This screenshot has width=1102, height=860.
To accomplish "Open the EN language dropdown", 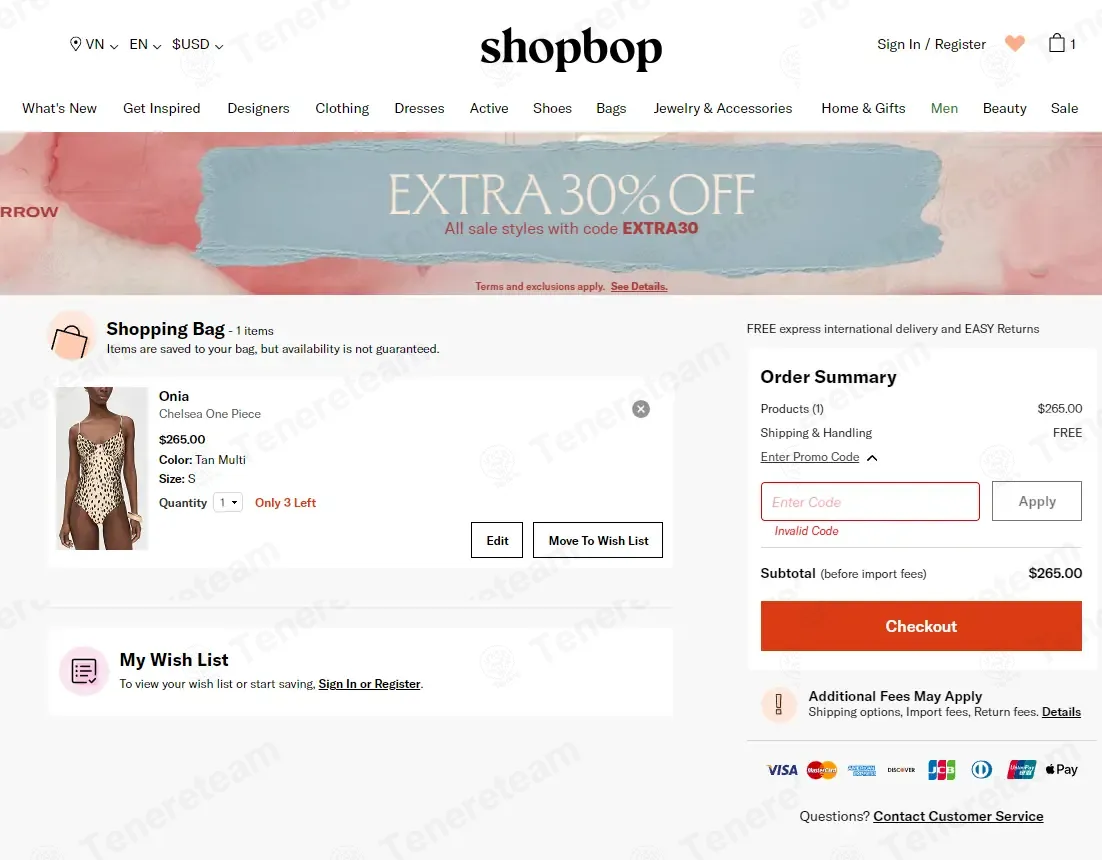I will click(145, 44).
